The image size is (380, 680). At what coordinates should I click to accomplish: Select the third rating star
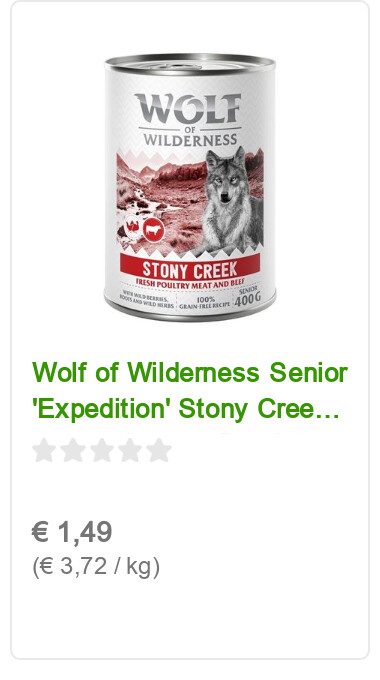pyautogui.click(x=102, y=450)
